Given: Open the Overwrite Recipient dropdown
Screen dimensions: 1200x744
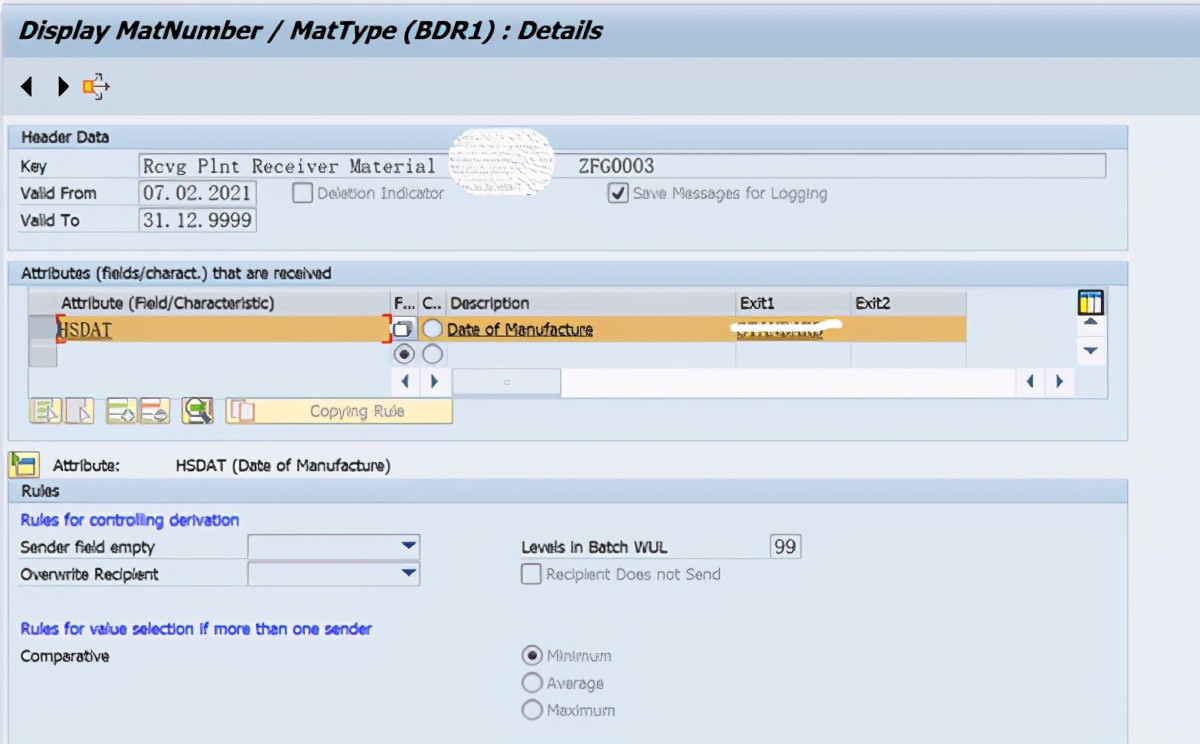Looking at the screenshot, I should pos(406,574).
